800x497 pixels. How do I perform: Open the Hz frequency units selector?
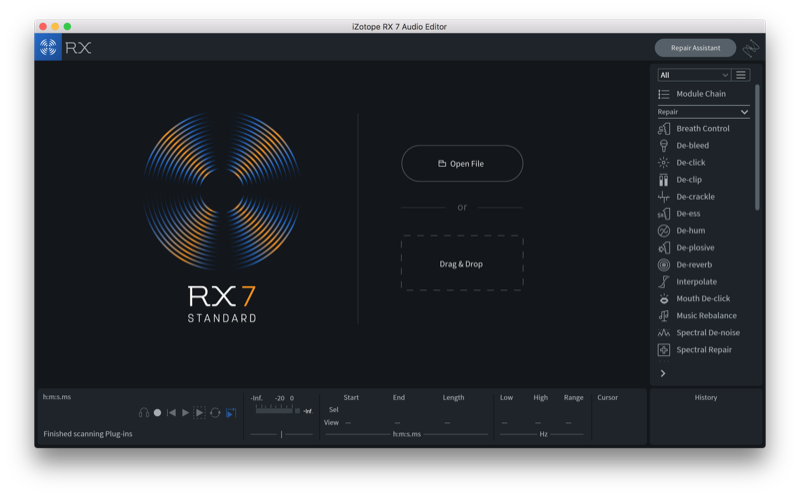(543, 434)
